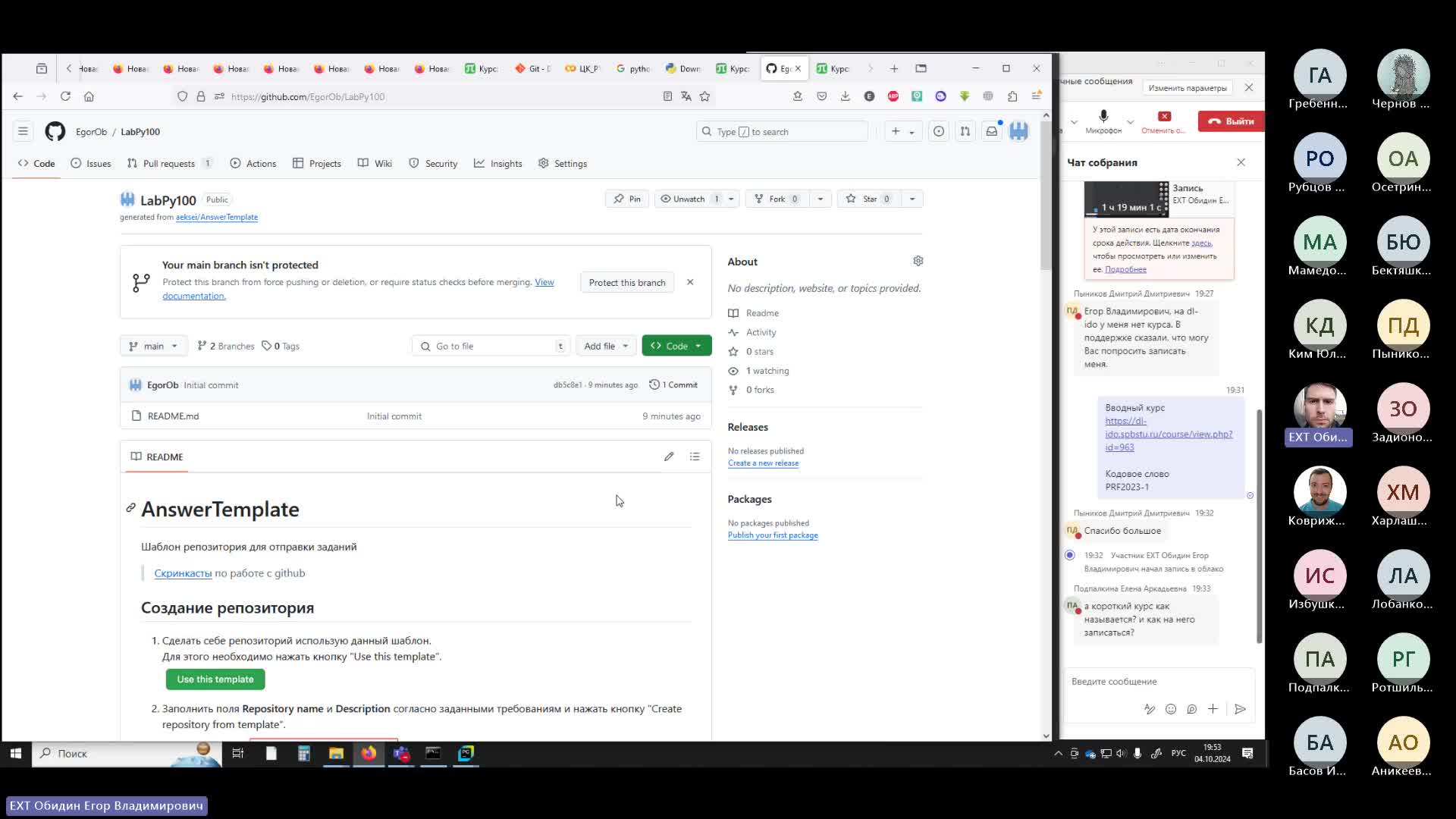Close the meeting chat panel
This screenshot has height=819, width=1456.
(x=1241, y=162)
